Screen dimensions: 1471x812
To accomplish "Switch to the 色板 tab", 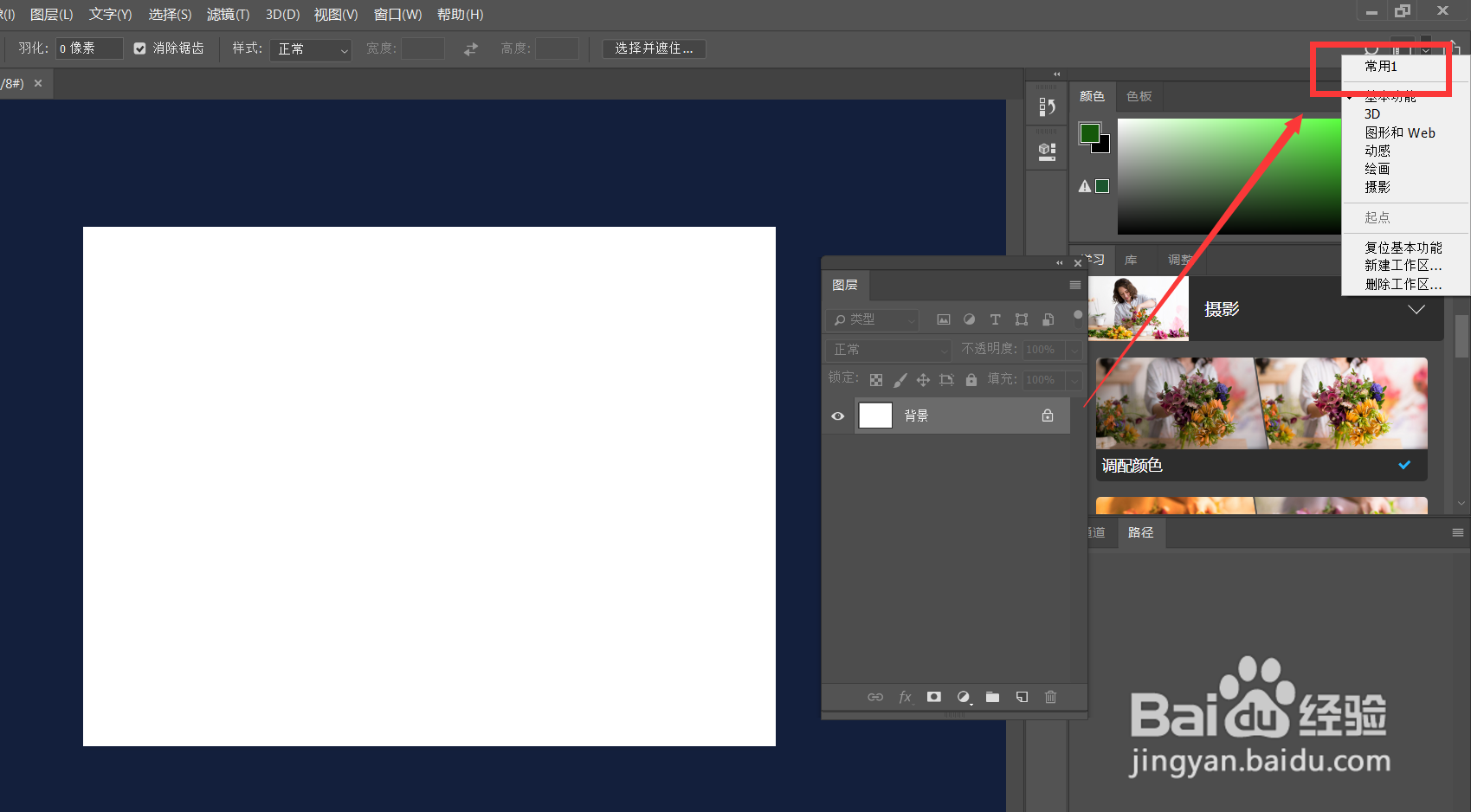I will click(x=1139, y=96).
